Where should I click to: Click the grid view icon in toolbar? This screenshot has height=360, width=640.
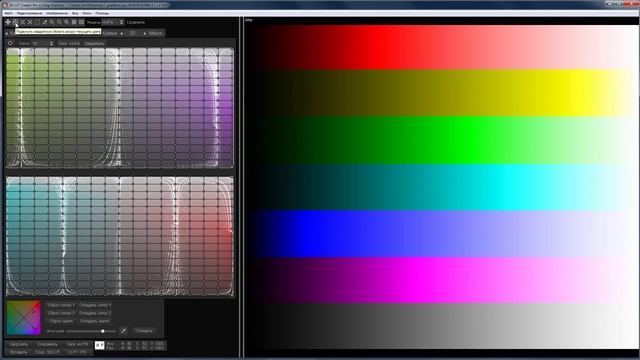coord(81,22)
